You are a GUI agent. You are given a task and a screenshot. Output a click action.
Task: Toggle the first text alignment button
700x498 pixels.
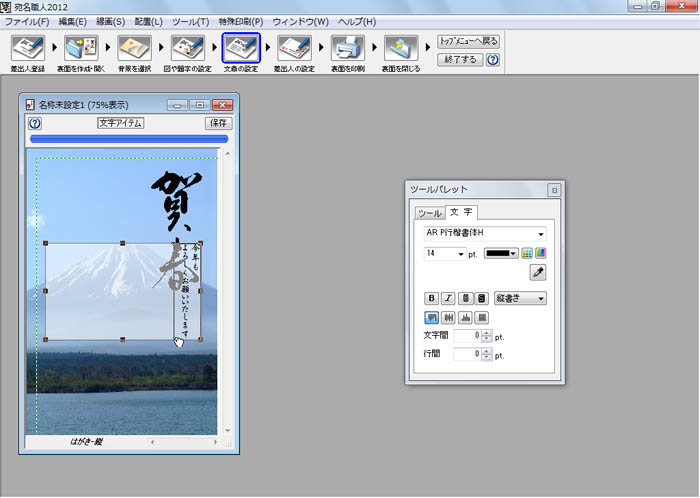pos(432,318)
